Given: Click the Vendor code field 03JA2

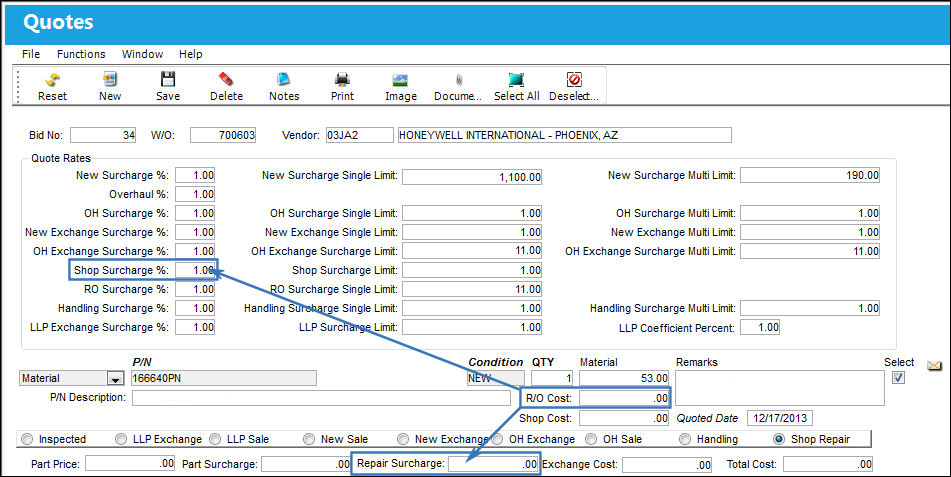Looking at the screenshot, I should click(359, 135).
